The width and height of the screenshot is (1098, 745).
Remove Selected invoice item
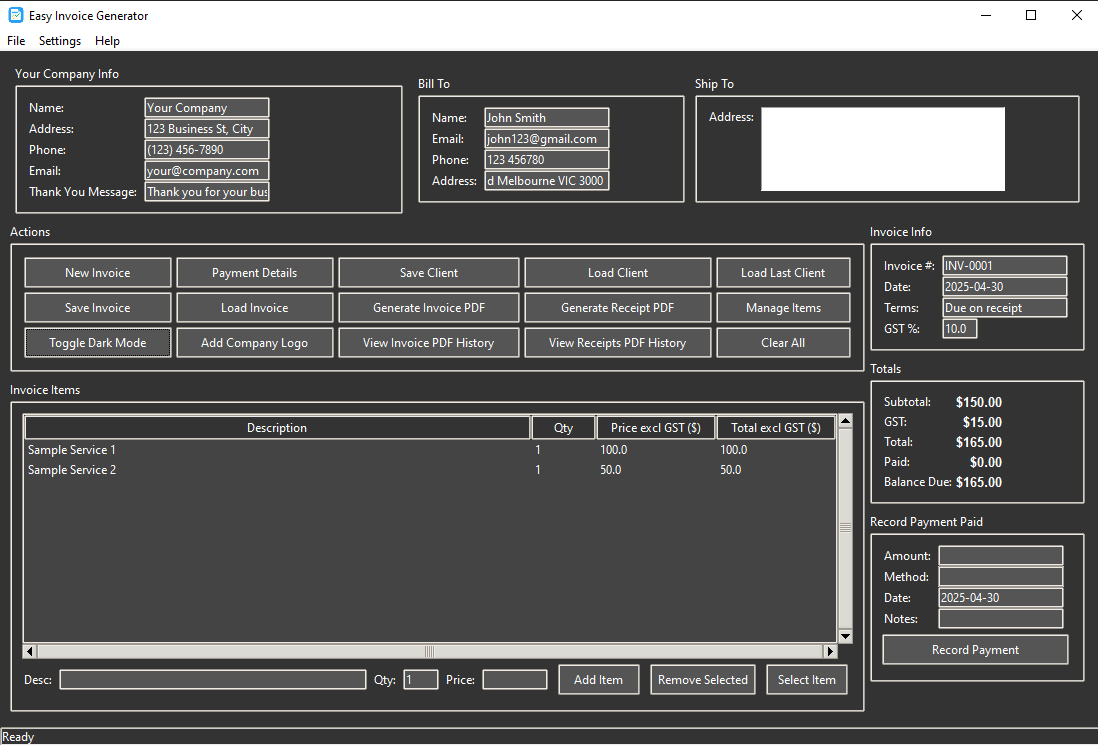702,679
